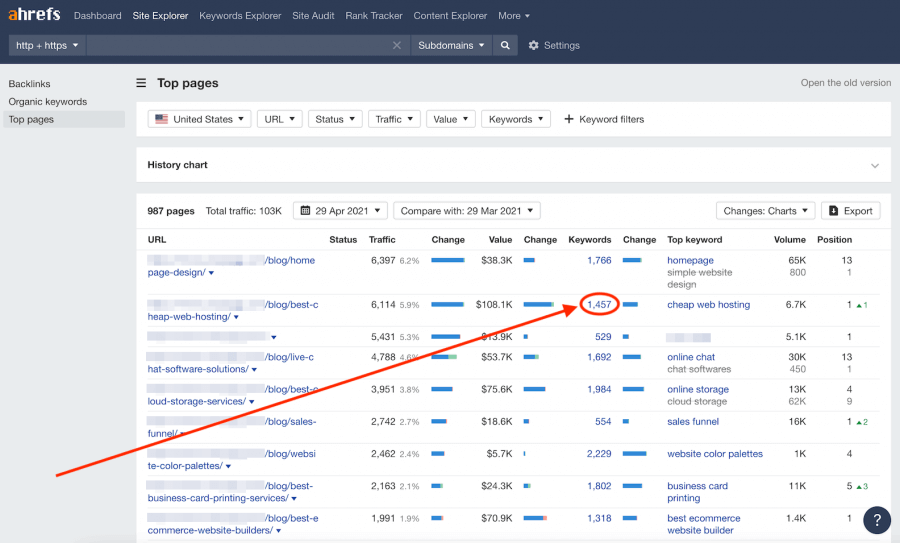This screenshot has height=543, width=900.
Task: Click the 1,766 keywords count
Action: [599, 261]
